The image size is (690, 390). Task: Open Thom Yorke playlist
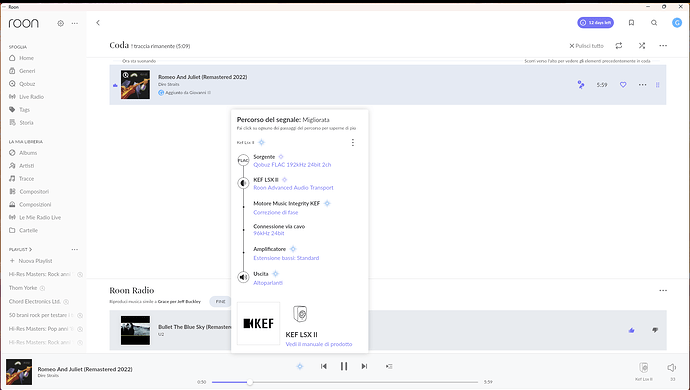[23, 288]
